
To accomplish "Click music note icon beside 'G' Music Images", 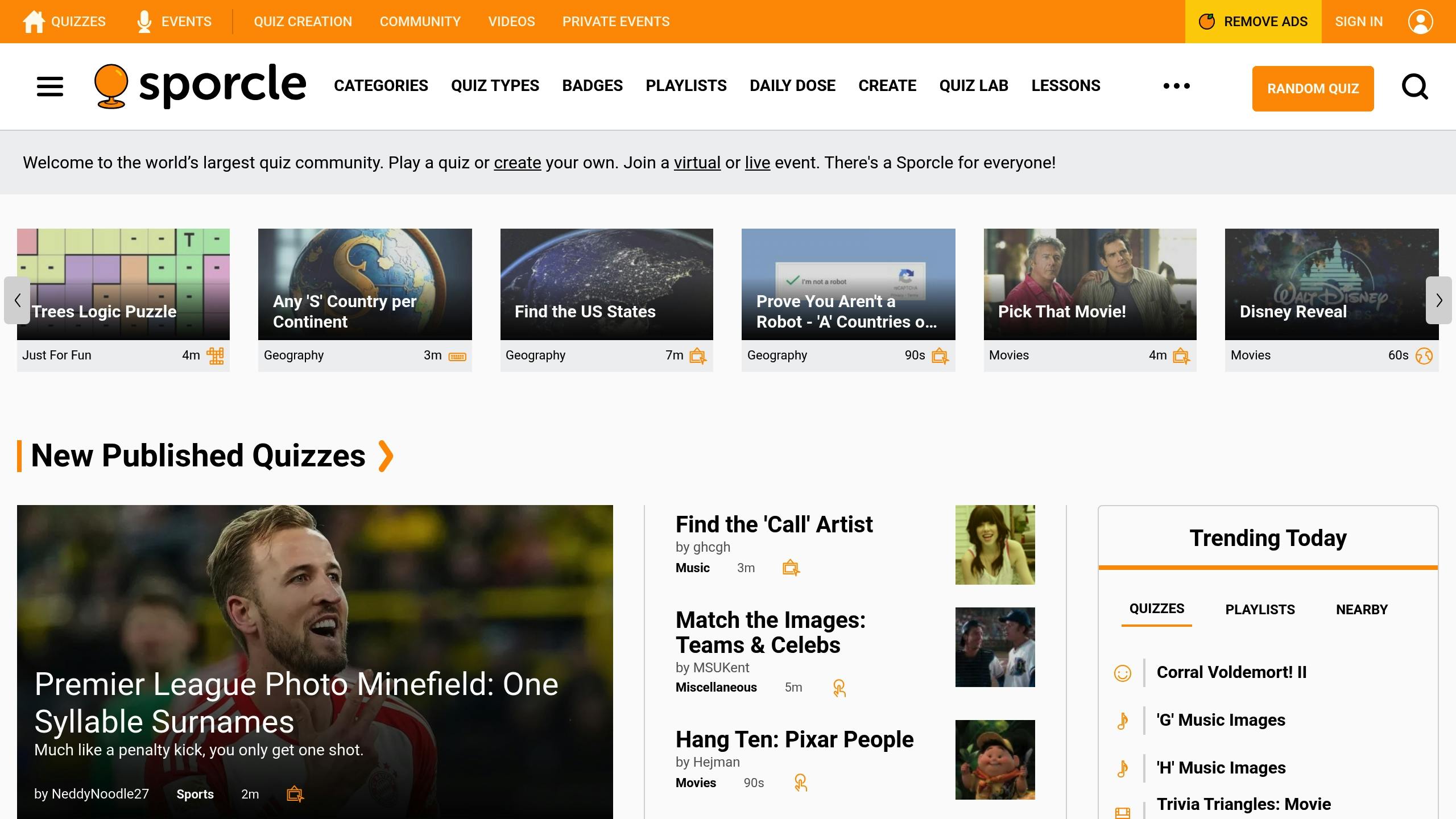I will (1122, 721).
